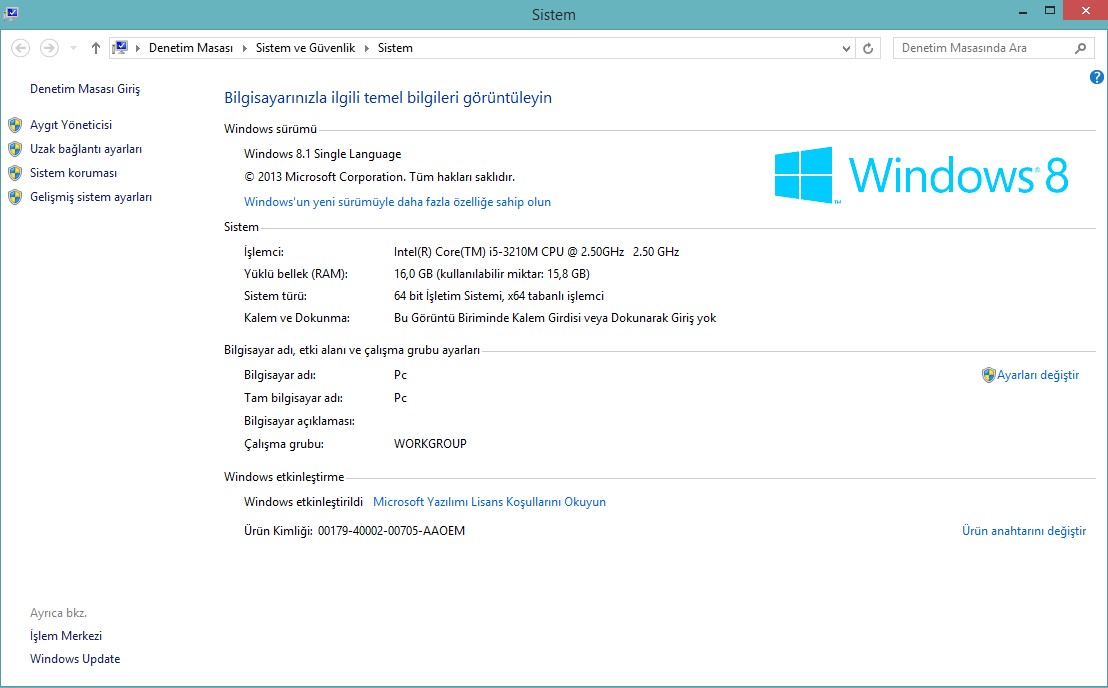Open Sistem koruması
The image size is (1108, 688).
click(73, 173)
